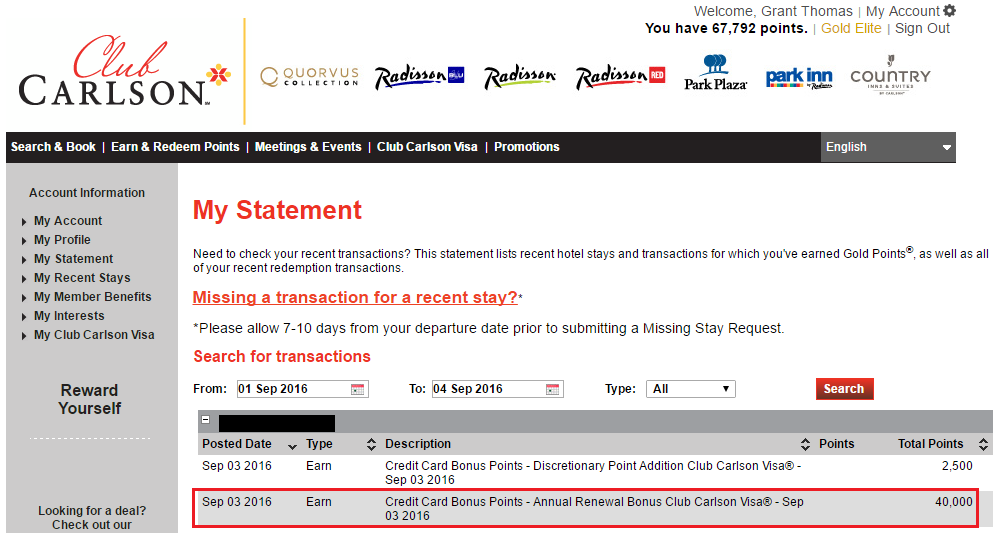Open the Radisson Red brand logo

[x=620, y=77]
